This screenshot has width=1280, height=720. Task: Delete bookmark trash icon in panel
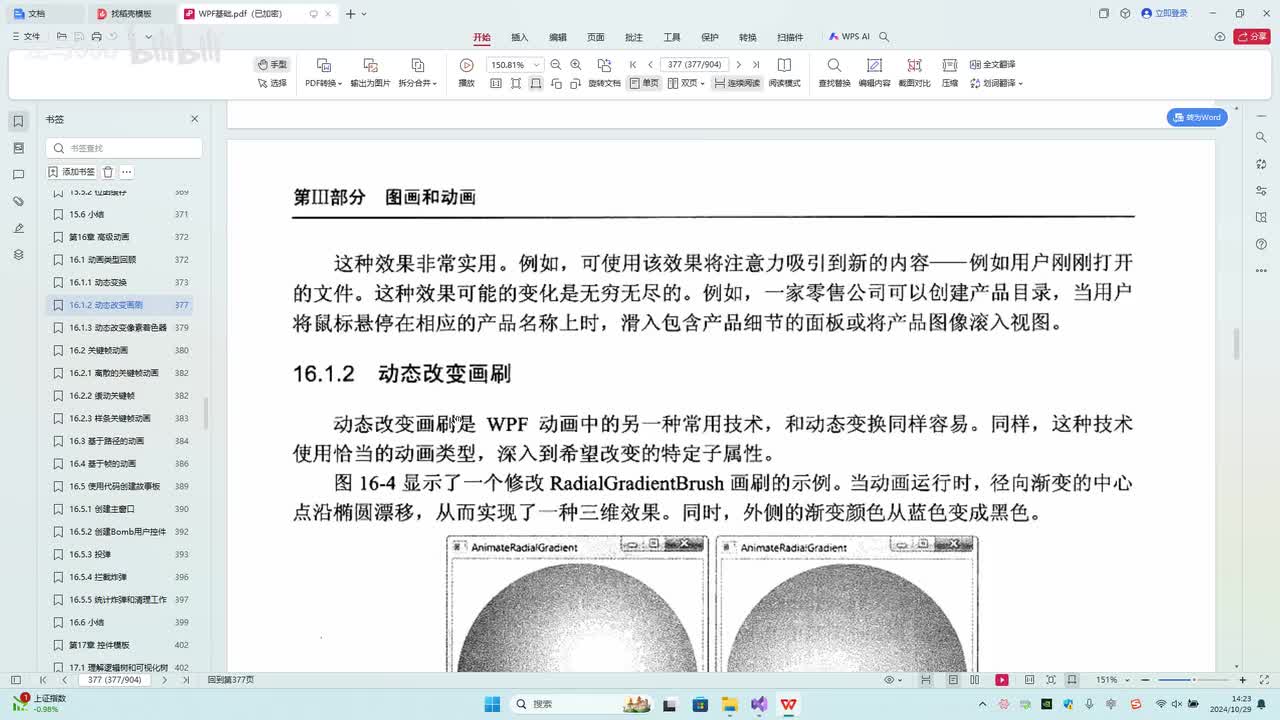coord(108,172)
